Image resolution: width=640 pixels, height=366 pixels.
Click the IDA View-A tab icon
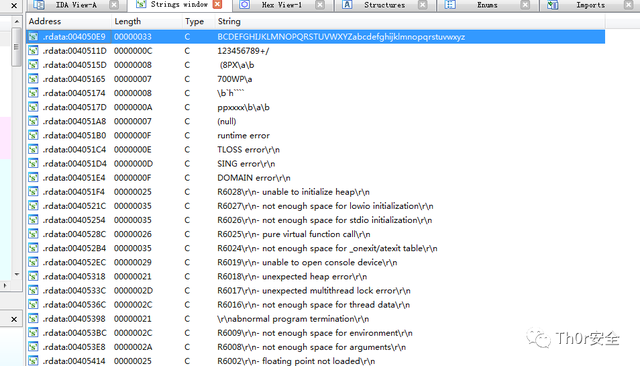point(39,4)
